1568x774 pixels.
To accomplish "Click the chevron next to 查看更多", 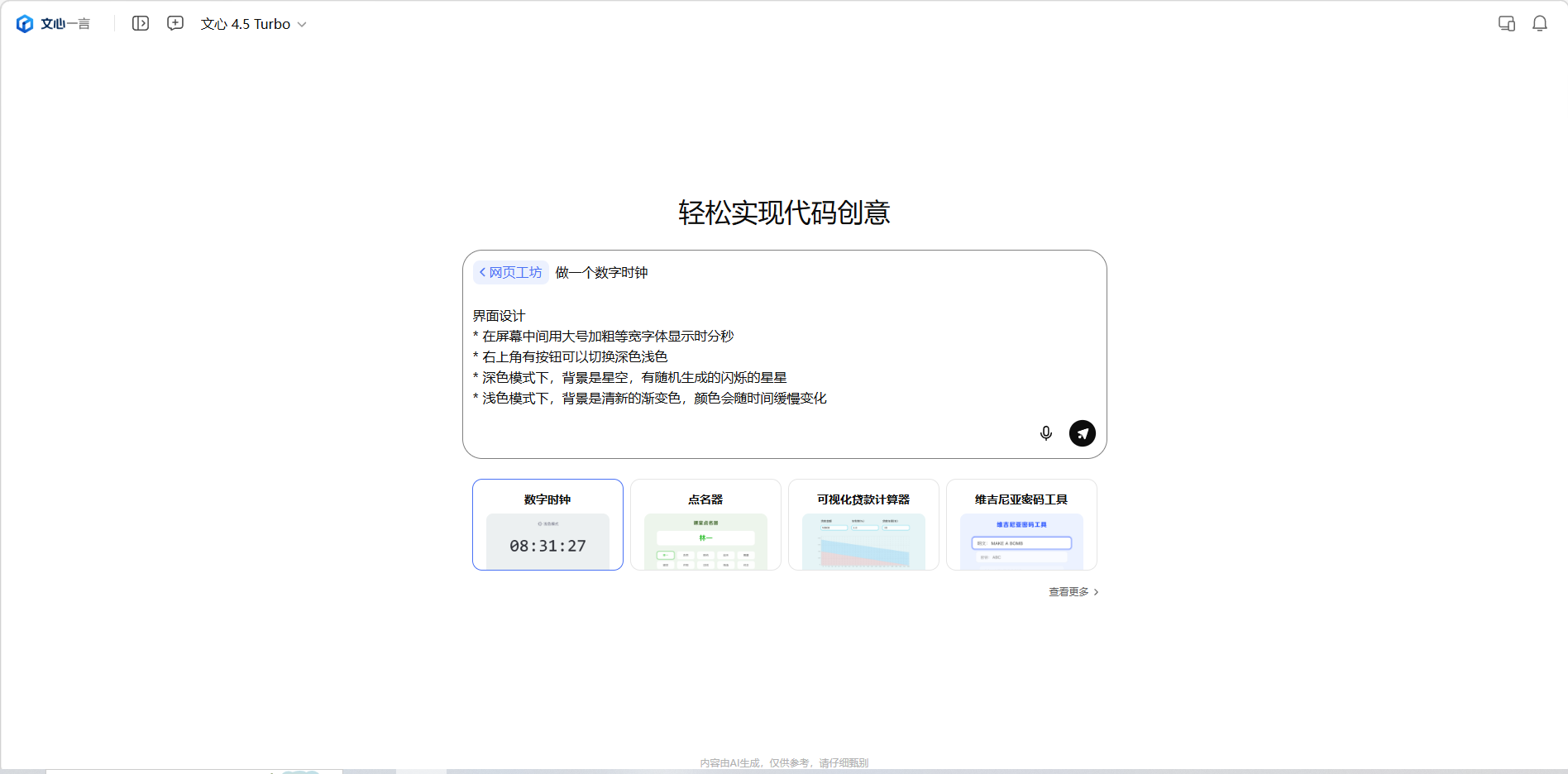I will pos(1097,592).
